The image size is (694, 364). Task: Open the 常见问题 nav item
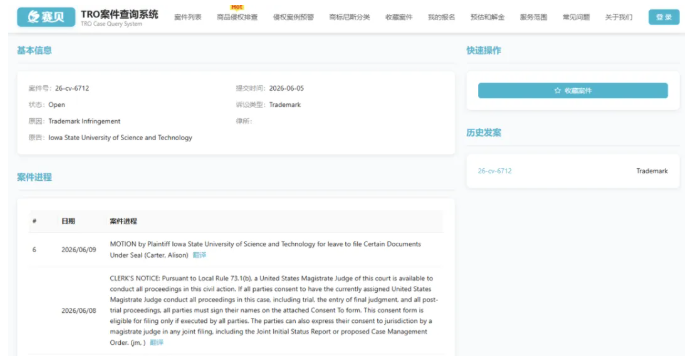(576, 17)
